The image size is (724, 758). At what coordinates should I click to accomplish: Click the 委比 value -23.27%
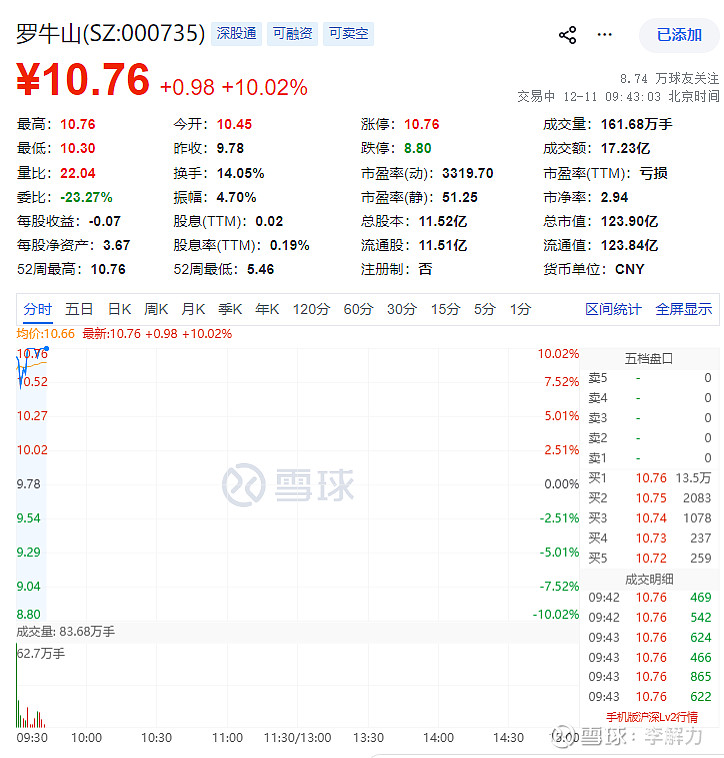point(86,197)
